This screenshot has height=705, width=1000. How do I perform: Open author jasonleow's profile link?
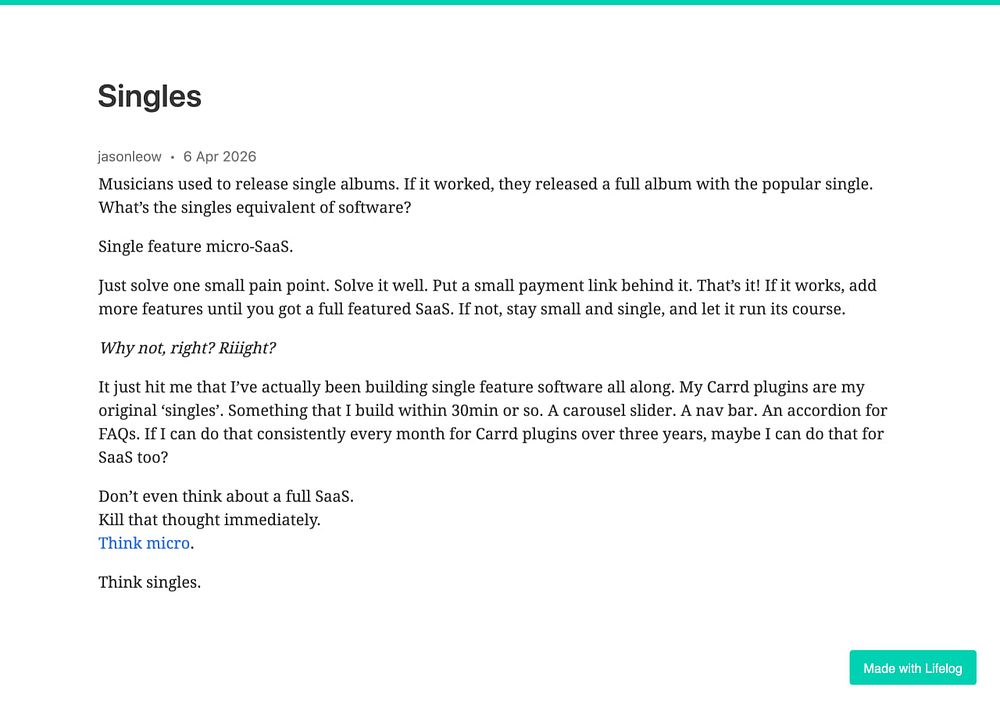click(x=129, y=156)
